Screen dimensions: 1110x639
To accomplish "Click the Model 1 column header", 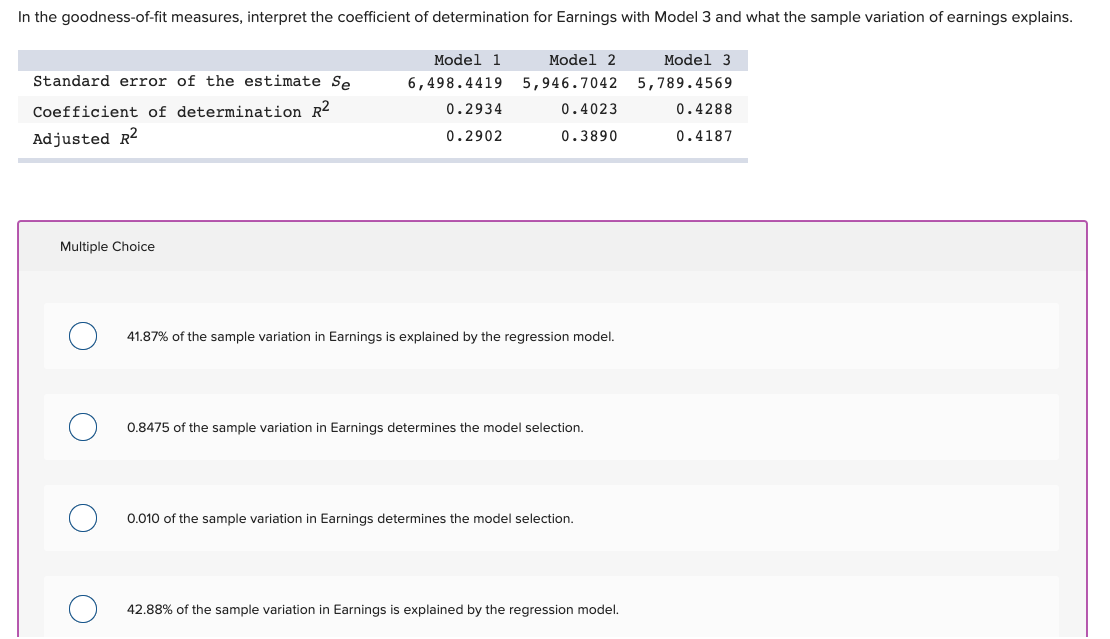I will pos(467,59).
